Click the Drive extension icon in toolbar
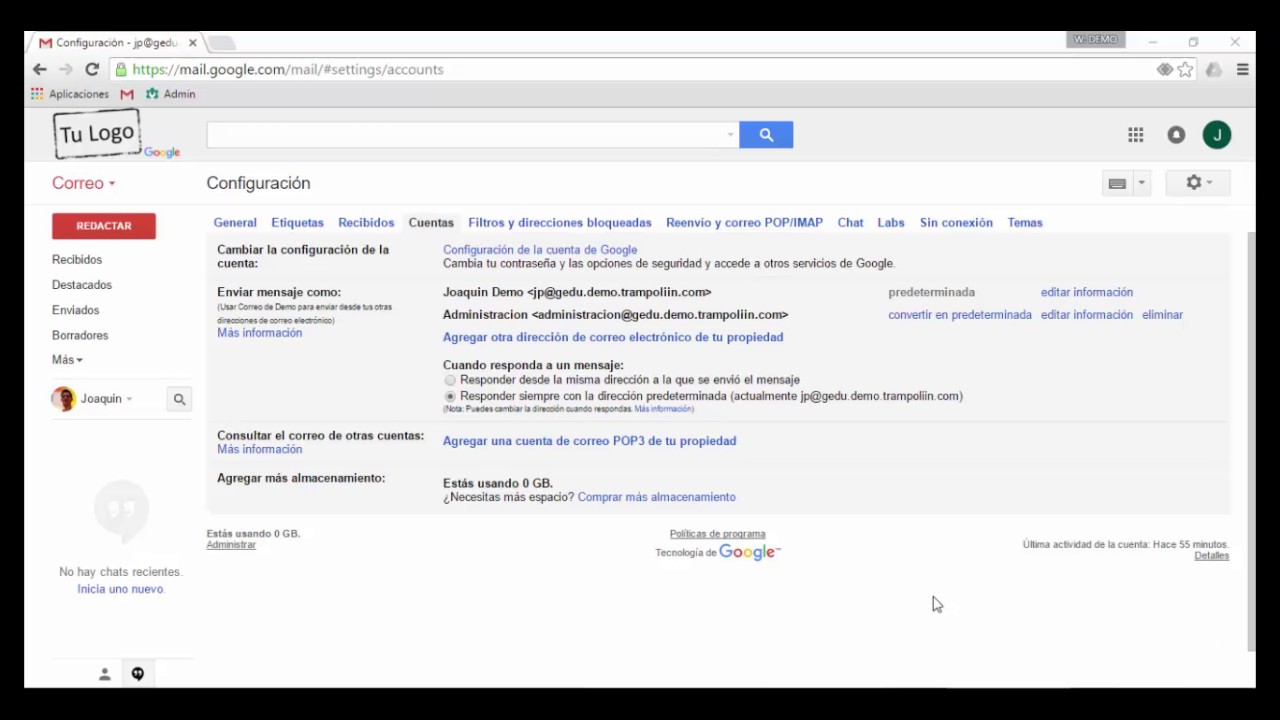 point(1213,70)
